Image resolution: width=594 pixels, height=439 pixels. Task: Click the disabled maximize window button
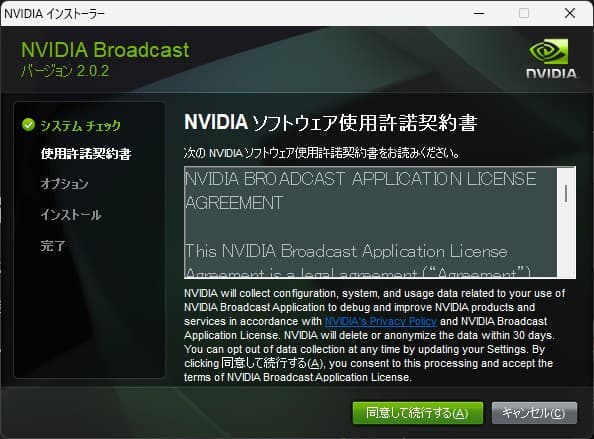pyautogui.click(x=524, y=13)
